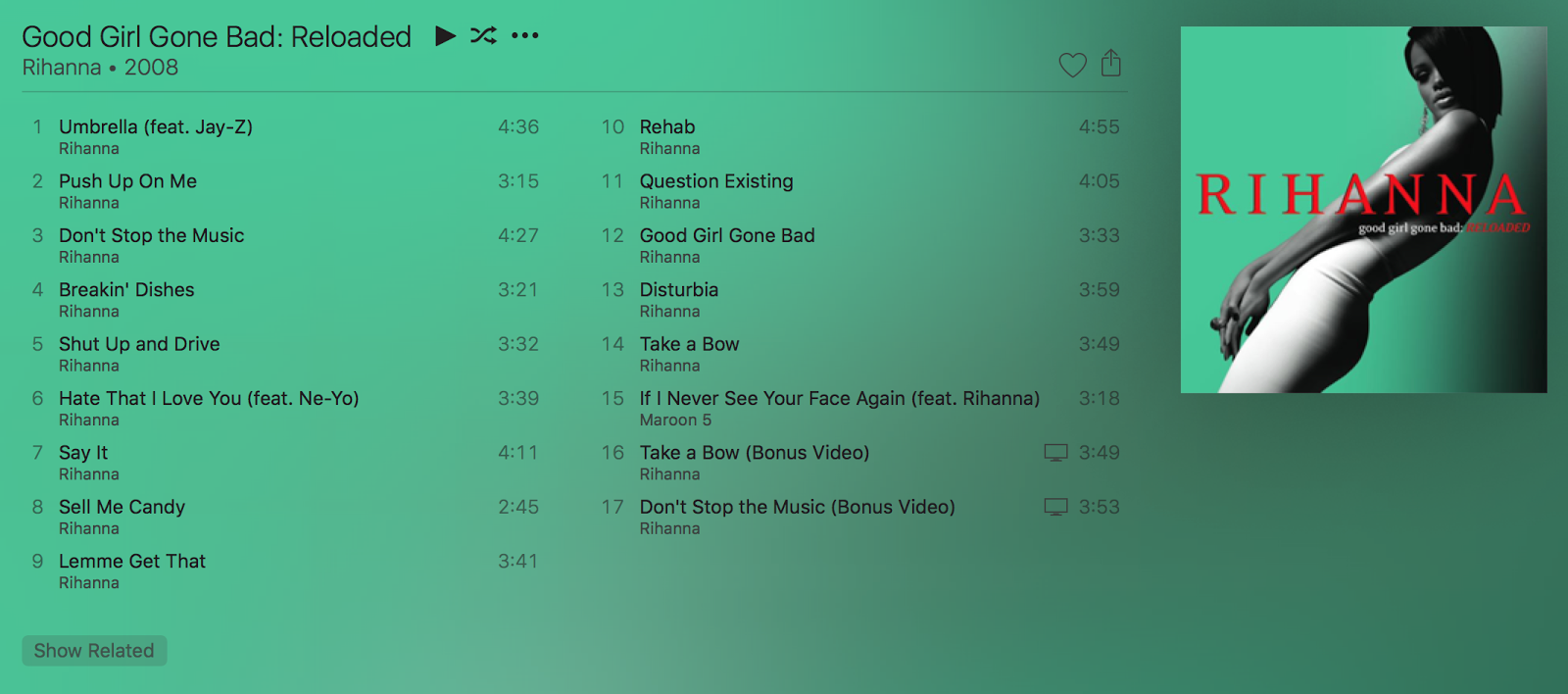This screenshot has width=1568, height=694.
Task: Click the share icon
Action: click(x=1110, y=63)
